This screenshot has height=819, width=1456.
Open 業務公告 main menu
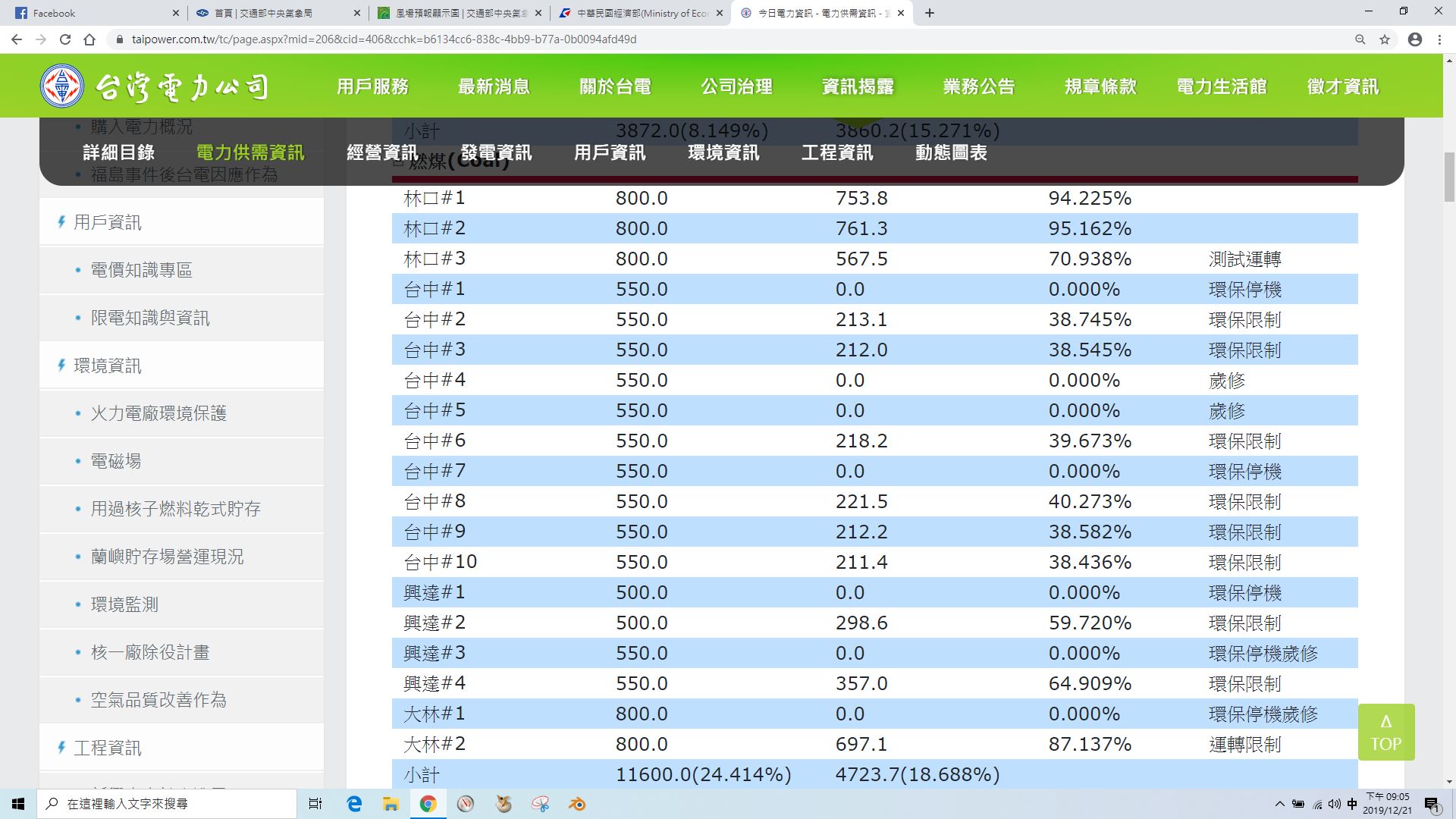(x=979, y=86)
